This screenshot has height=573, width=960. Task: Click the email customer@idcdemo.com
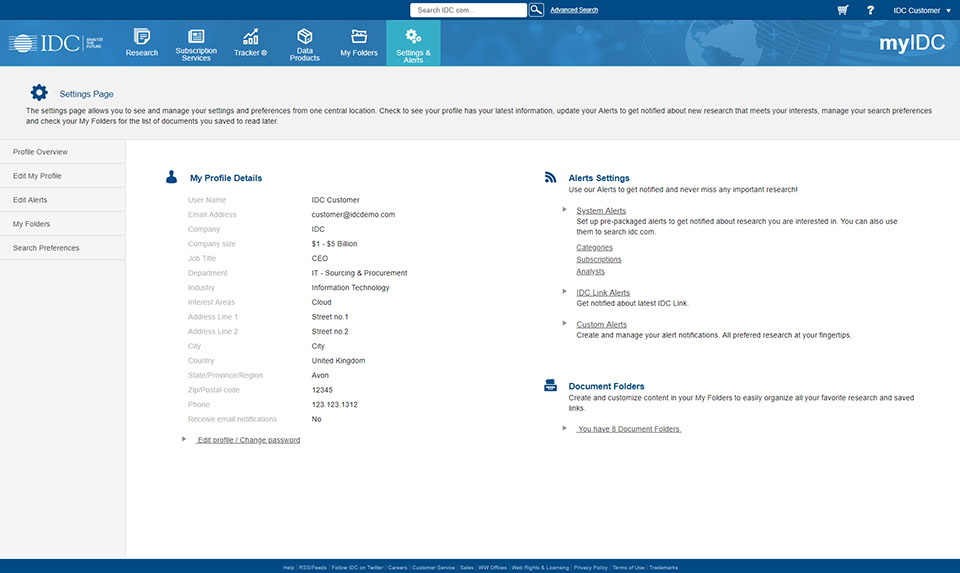click(x=353, y=214)
